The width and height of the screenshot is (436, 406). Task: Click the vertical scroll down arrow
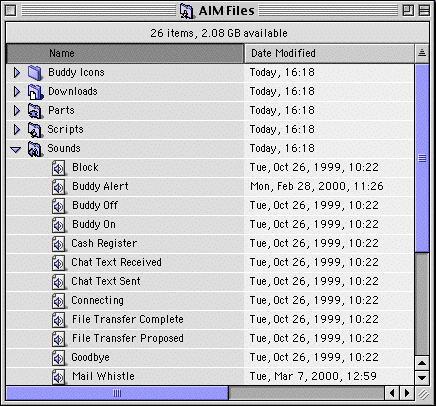pos(422,378)
